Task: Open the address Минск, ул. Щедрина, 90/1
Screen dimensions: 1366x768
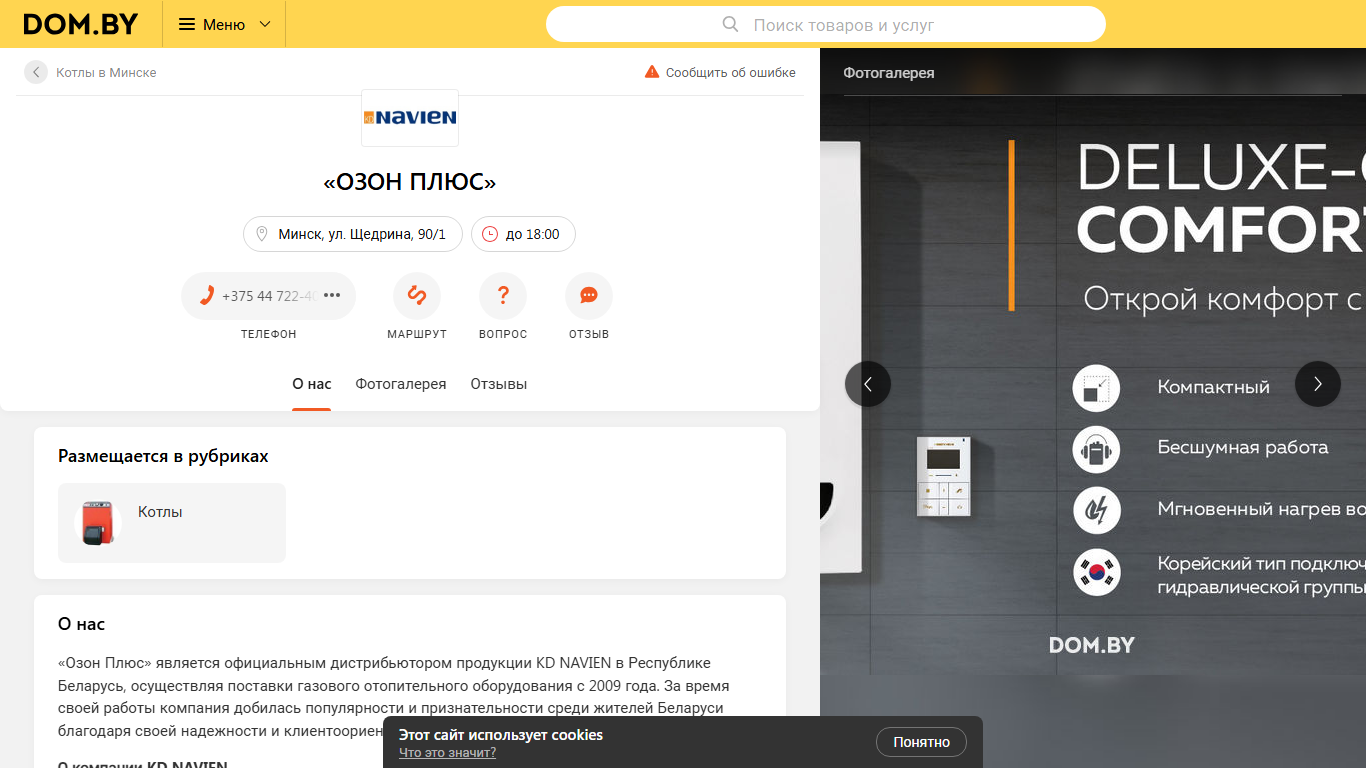Action: [x=353, y=234]
